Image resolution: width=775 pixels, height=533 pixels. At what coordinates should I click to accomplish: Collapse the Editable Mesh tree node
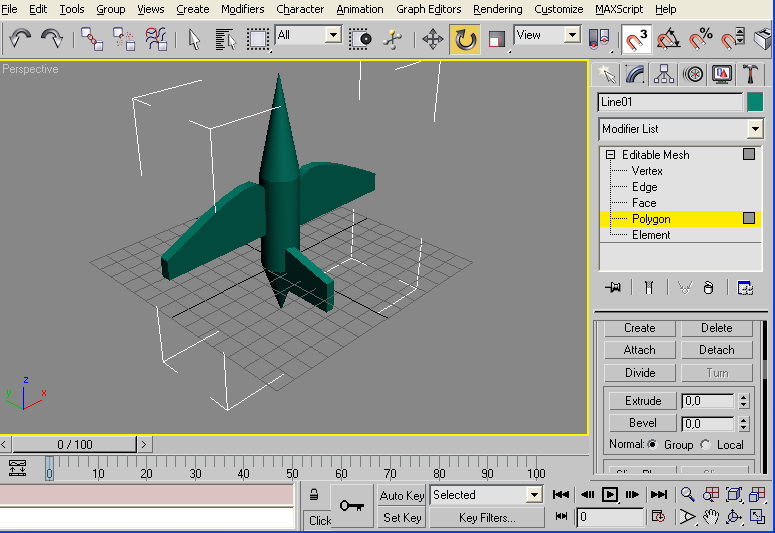(x=610, y=155)
